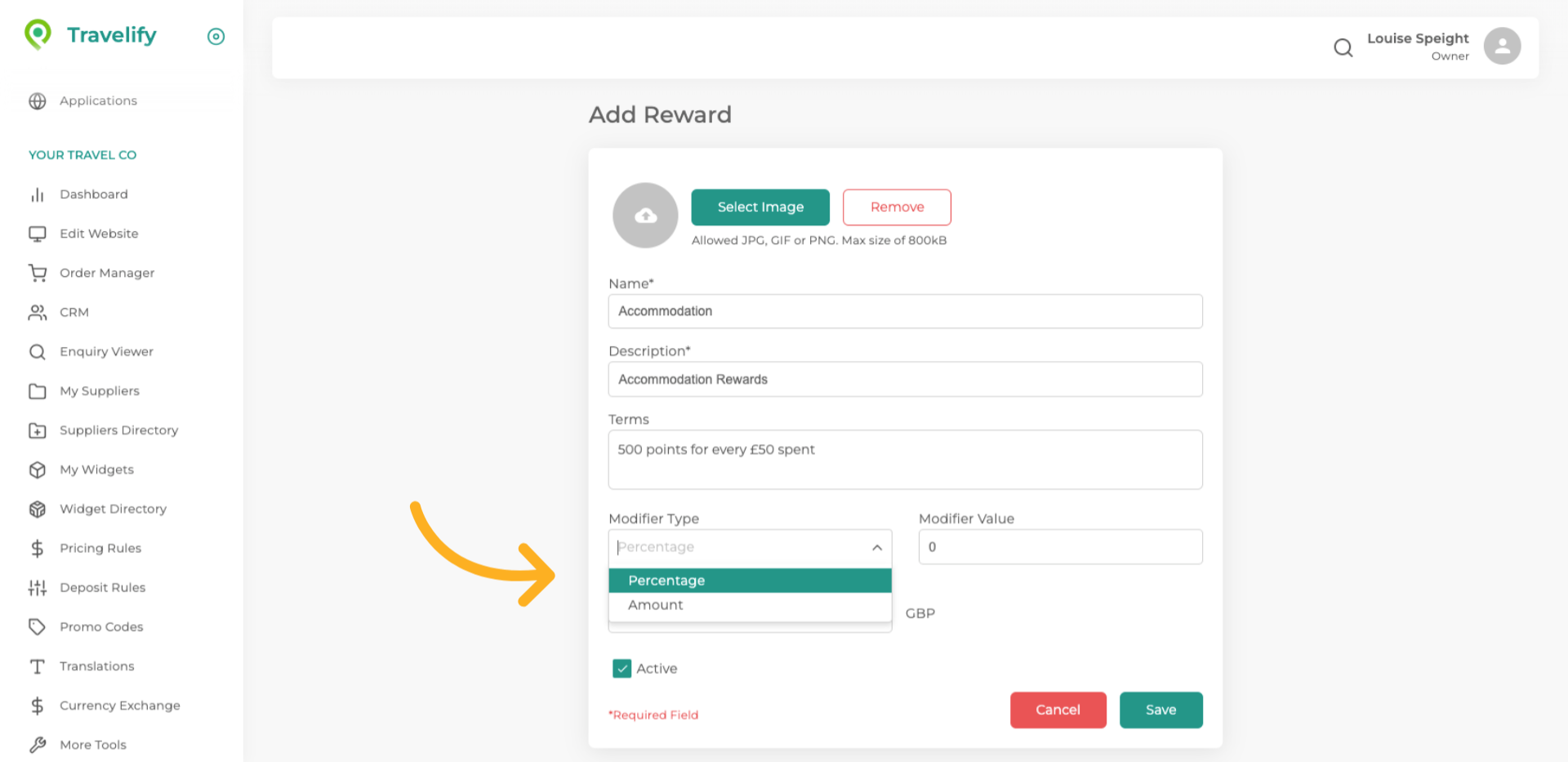1568x762 pixels.
Task: Open the More Tools wrench icon
Action: 38,744
